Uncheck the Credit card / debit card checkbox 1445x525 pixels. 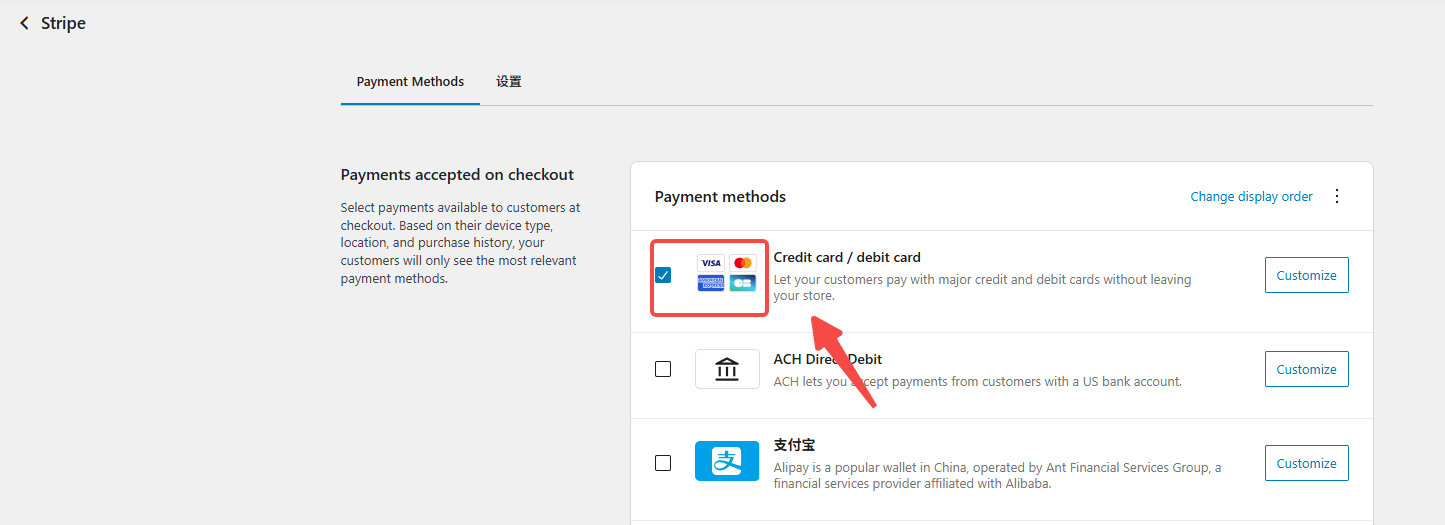(x=663, y=275)
